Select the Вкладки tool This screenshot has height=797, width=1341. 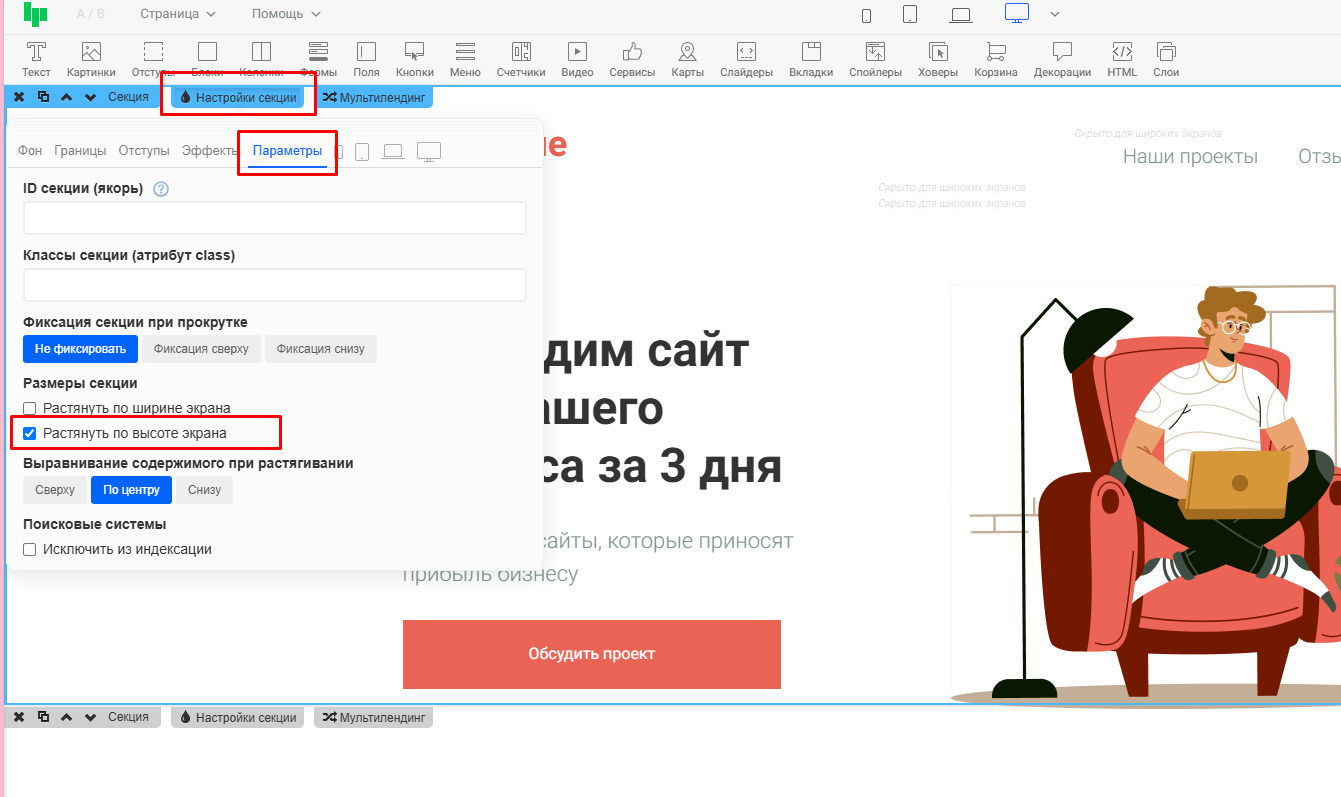(811, 59)
